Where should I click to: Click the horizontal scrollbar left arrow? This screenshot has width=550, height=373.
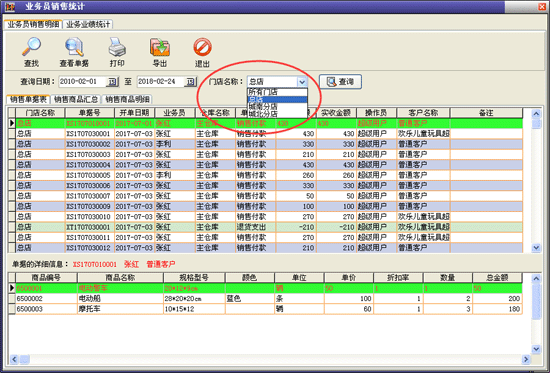pos(14,359)
